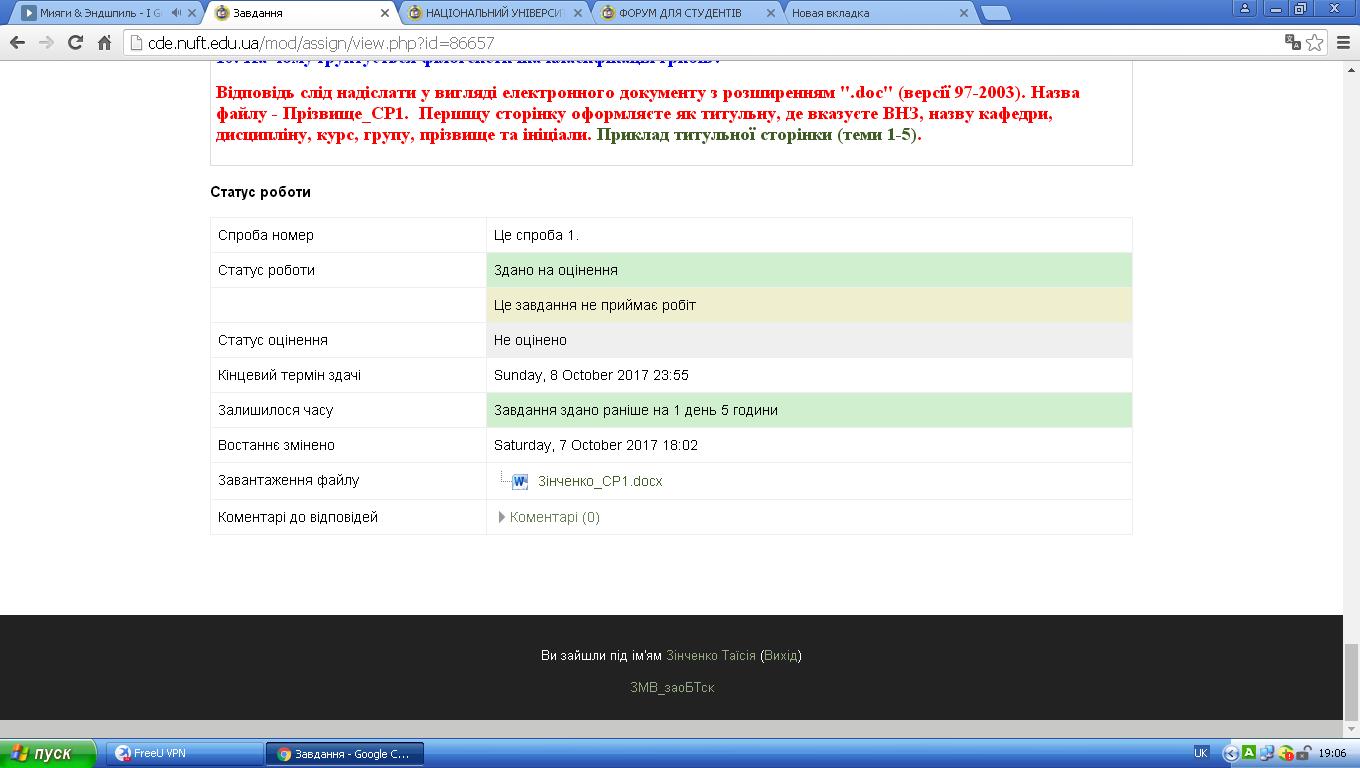Open the Chrome hamburger menu
The image size is (1360, 768).
tap(1343, 43)
